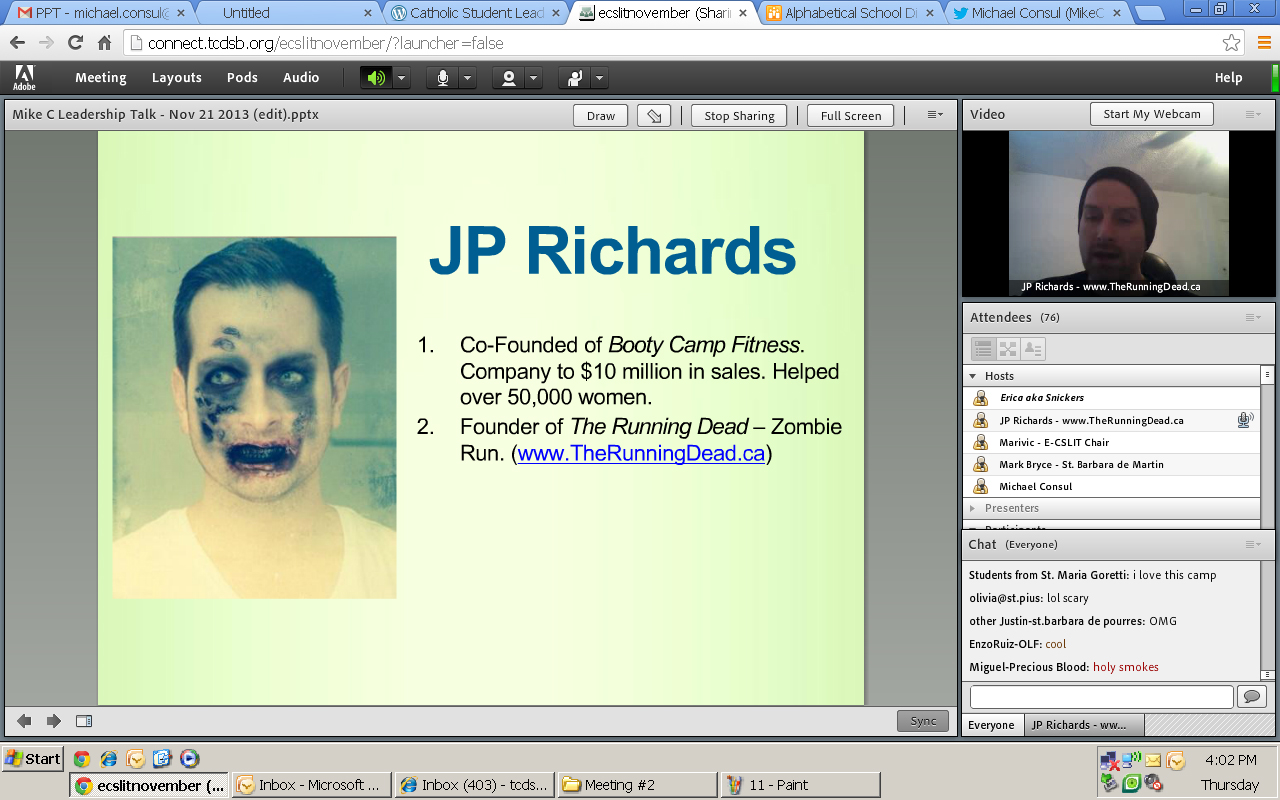Toggle the microphone icon in toolbar

(443, 78)
